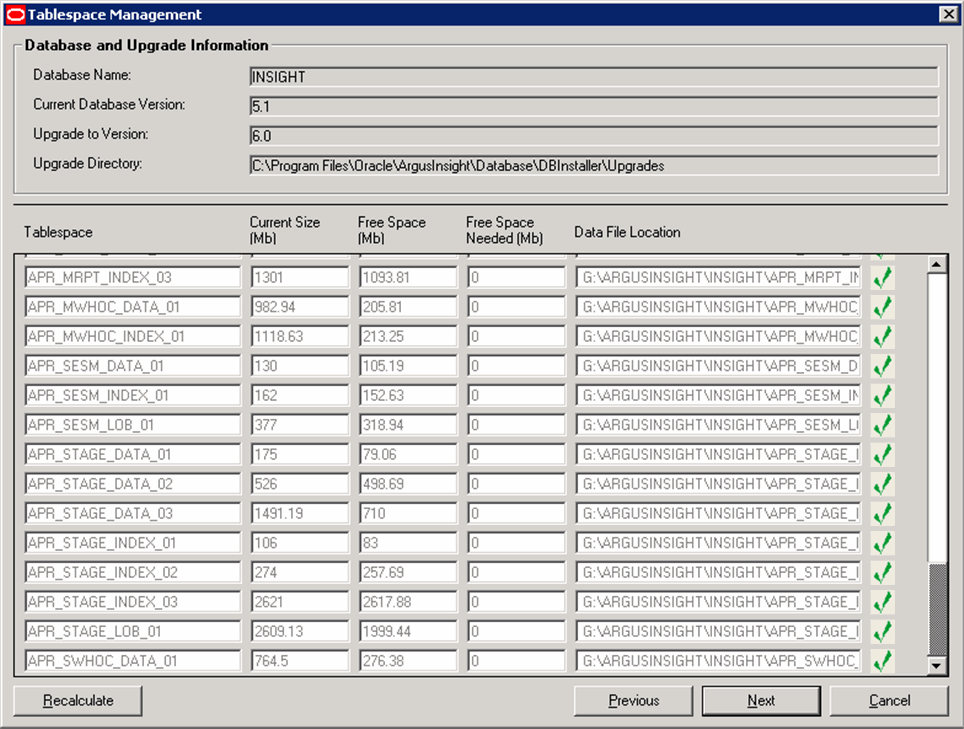This screenshot has height=729, width=964.
Task: Click the Upgrade Directory path field
Action: tap(594, 165)
